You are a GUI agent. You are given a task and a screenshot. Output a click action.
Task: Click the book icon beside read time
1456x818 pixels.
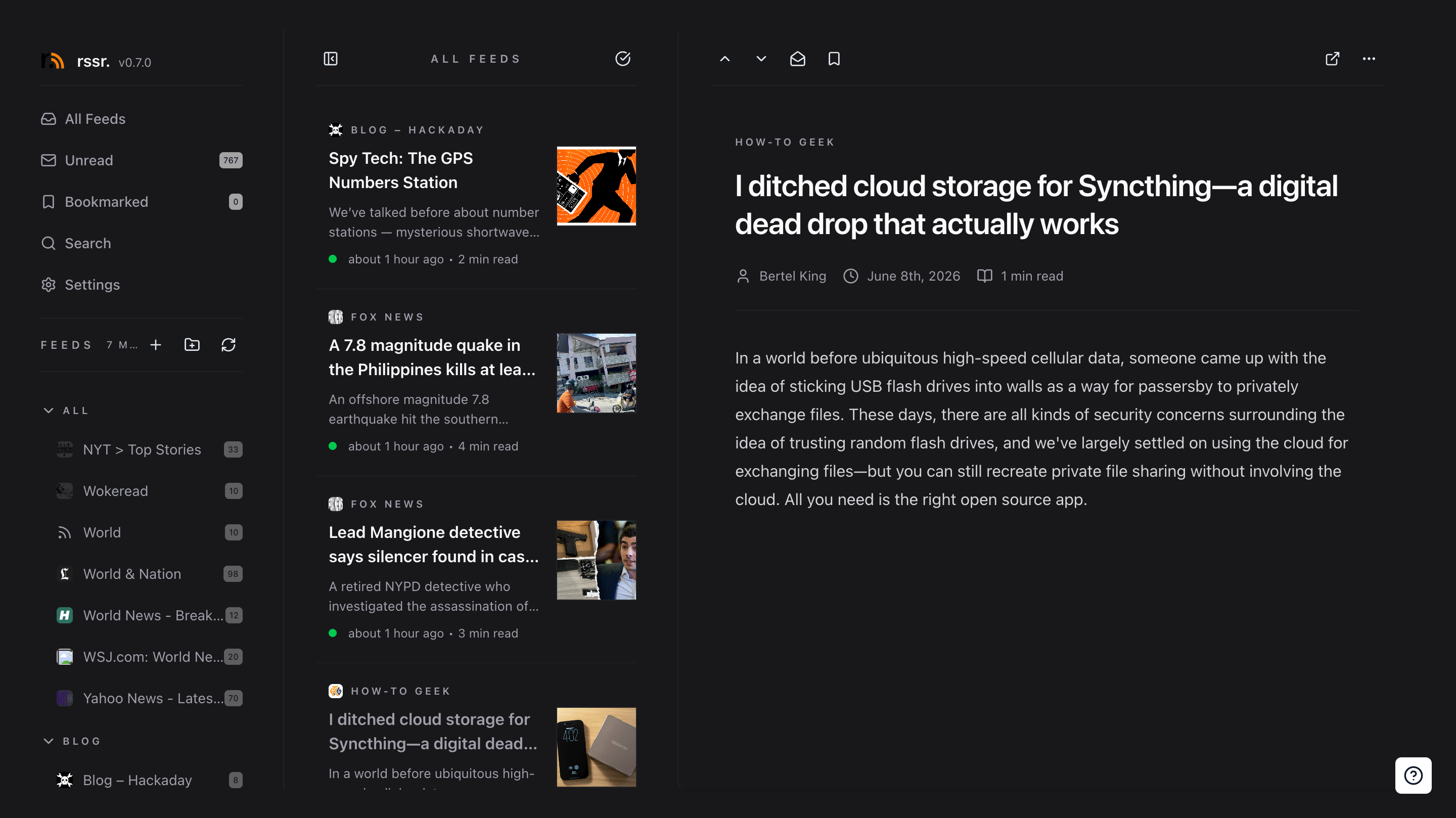tap(985, 276)
